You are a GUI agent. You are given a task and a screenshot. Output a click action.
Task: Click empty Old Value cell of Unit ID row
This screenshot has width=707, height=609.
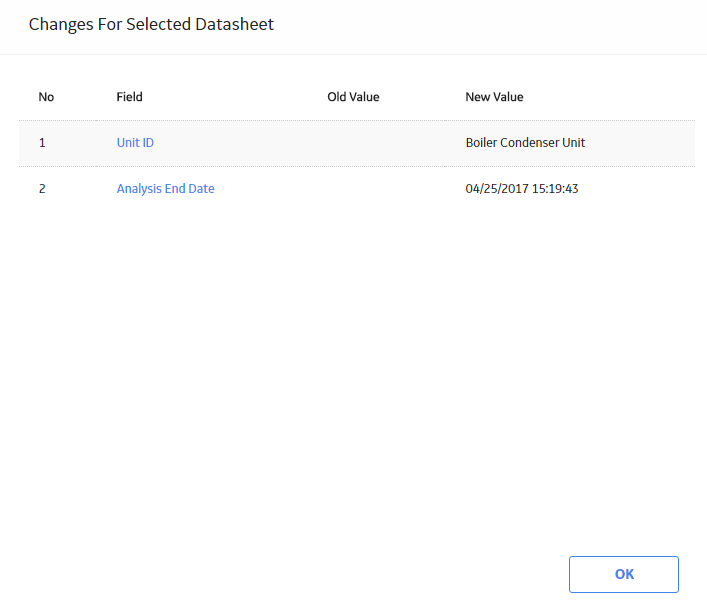(376, 143)
